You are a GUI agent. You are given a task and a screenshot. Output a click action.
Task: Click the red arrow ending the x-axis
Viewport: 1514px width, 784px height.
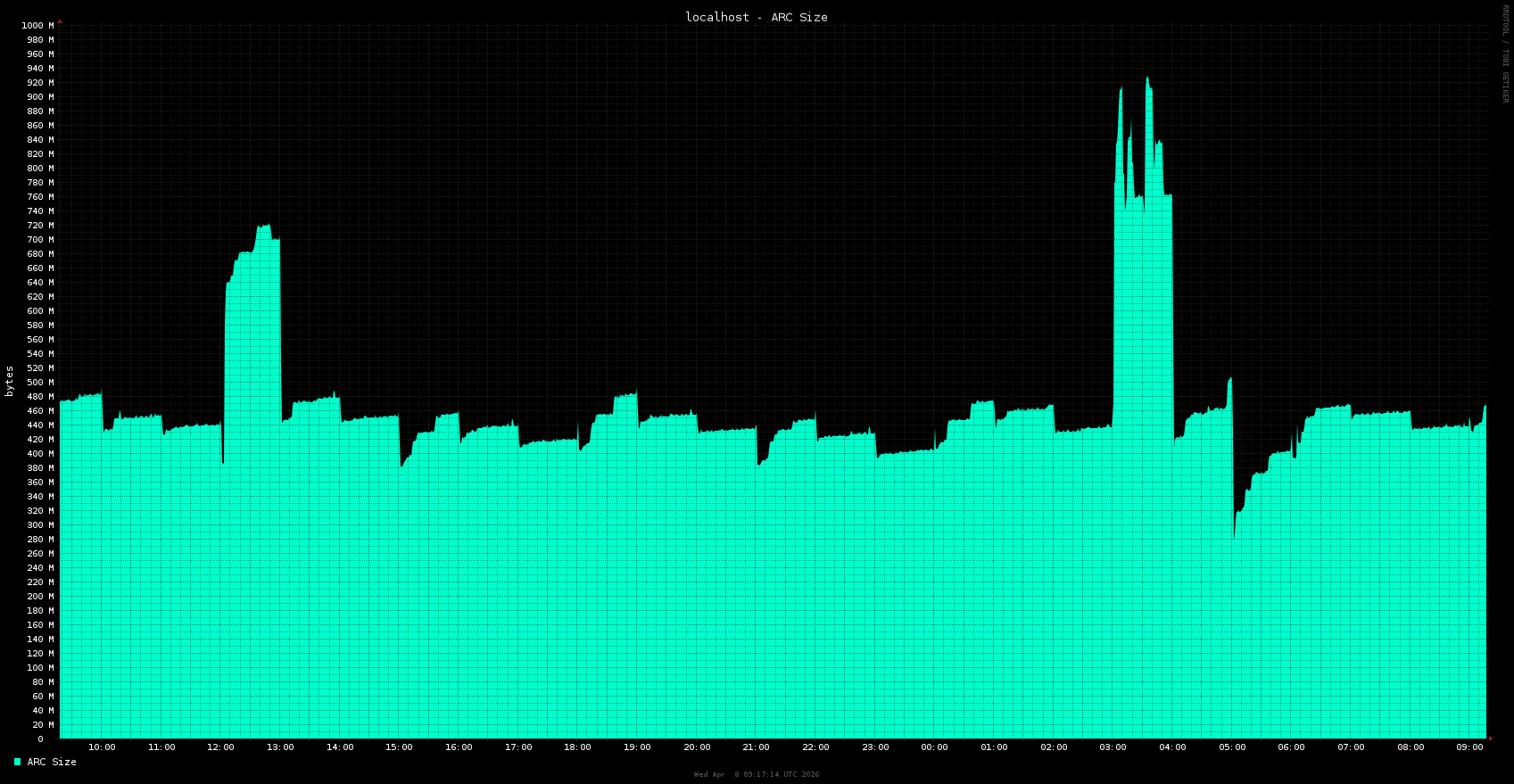coord(1490,739)
